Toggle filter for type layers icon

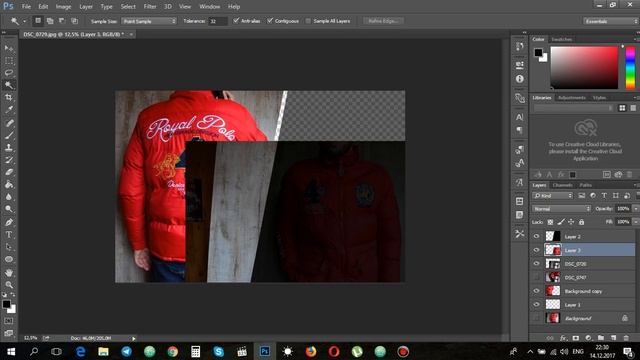604,196
